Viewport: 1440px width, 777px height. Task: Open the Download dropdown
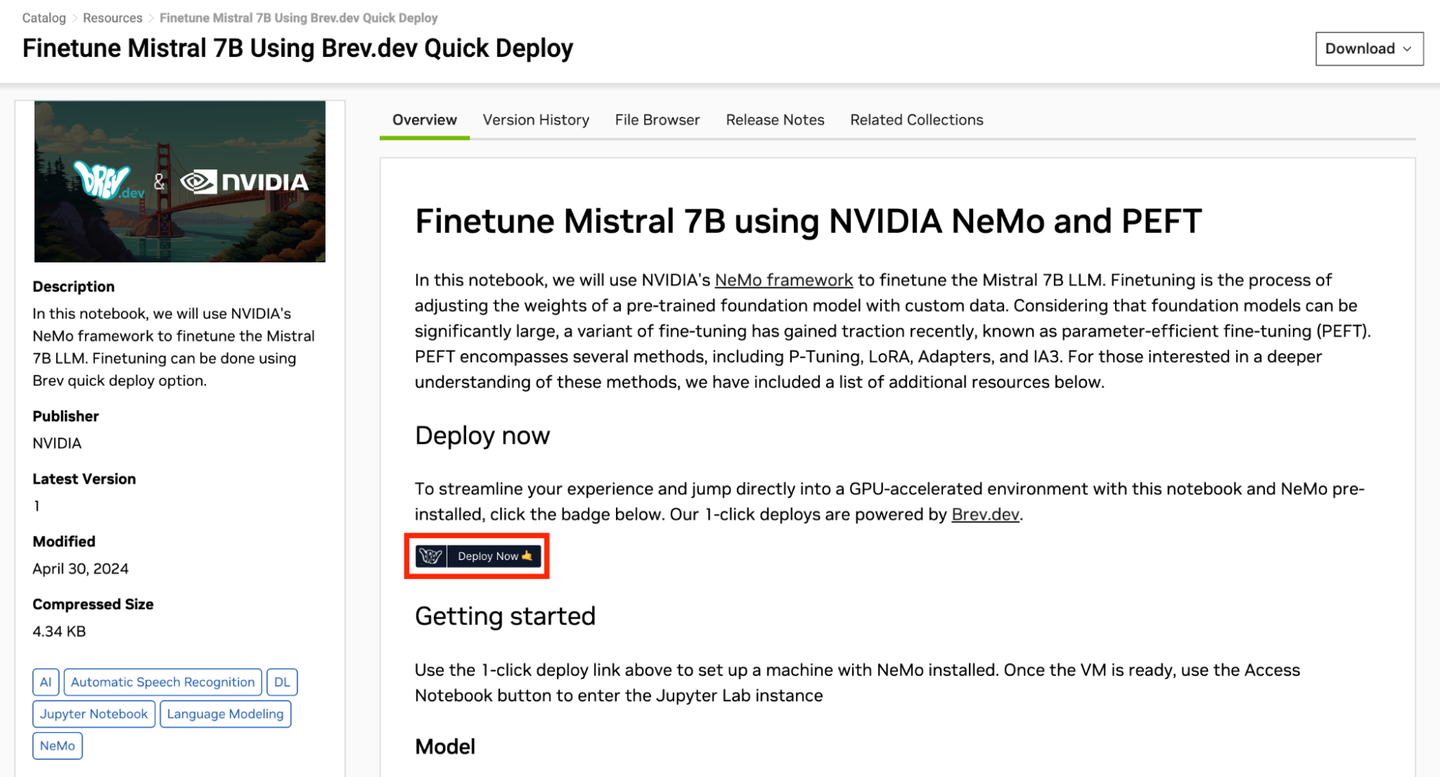click(x=1369, y=48)
